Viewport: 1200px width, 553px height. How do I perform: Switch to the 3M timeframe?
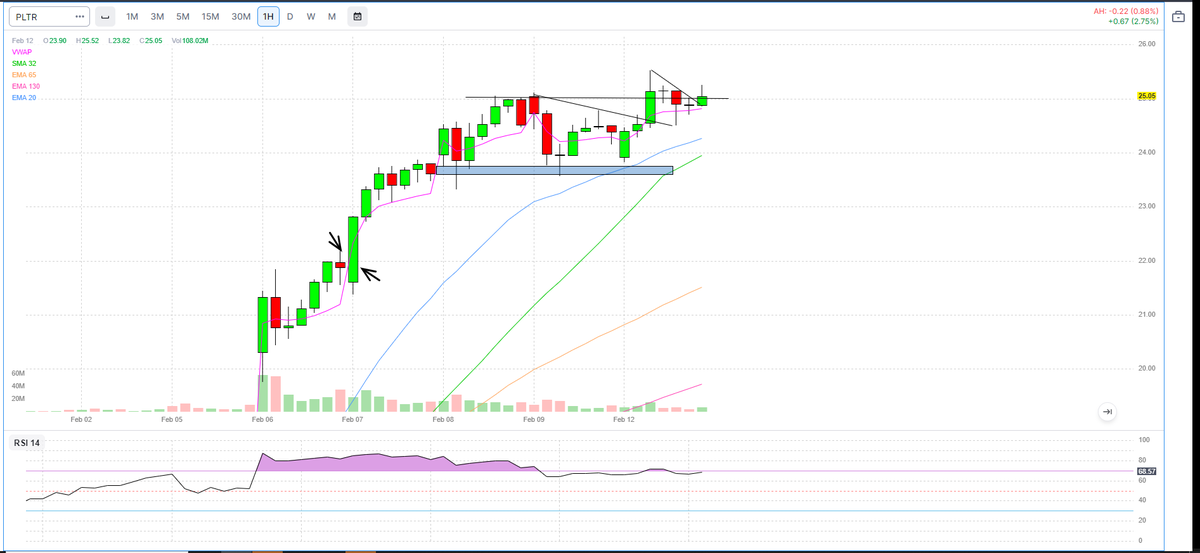pos(157,17)
